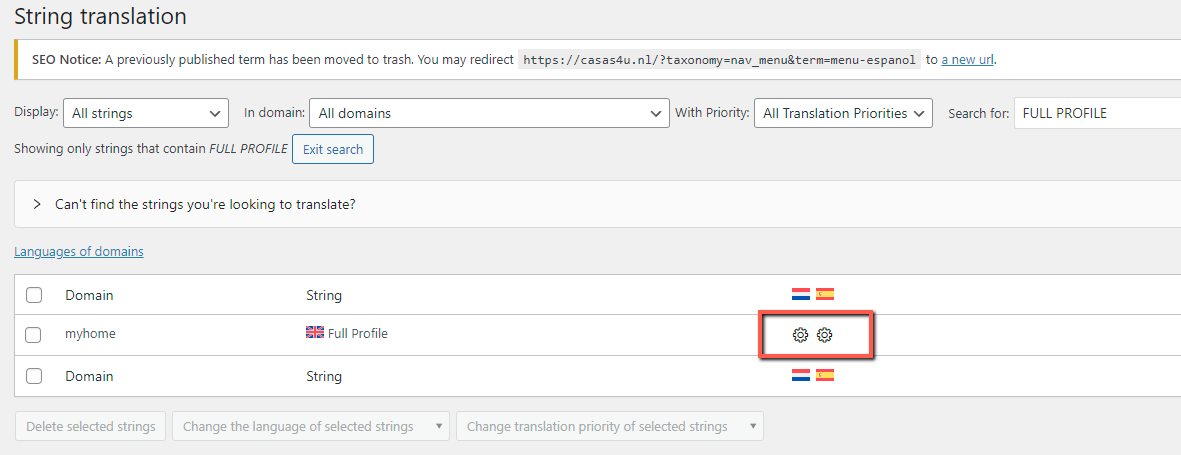Open "Change translation priority of selected strings" dropdown
The width and height of the screenshot is (1181, 455).
click(x=610, y=426)
